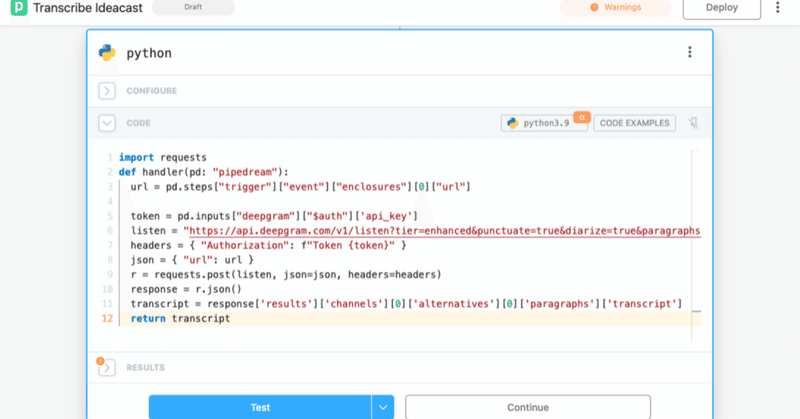The height and width of the screenshot is (419, 800).
Task: Click the Warnings indicator icon
Action: coord(594,7)
